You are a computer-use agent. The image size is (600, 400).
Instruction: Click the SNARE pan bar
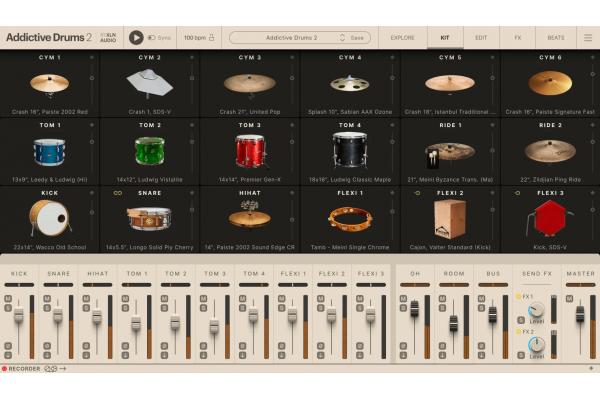58,285
